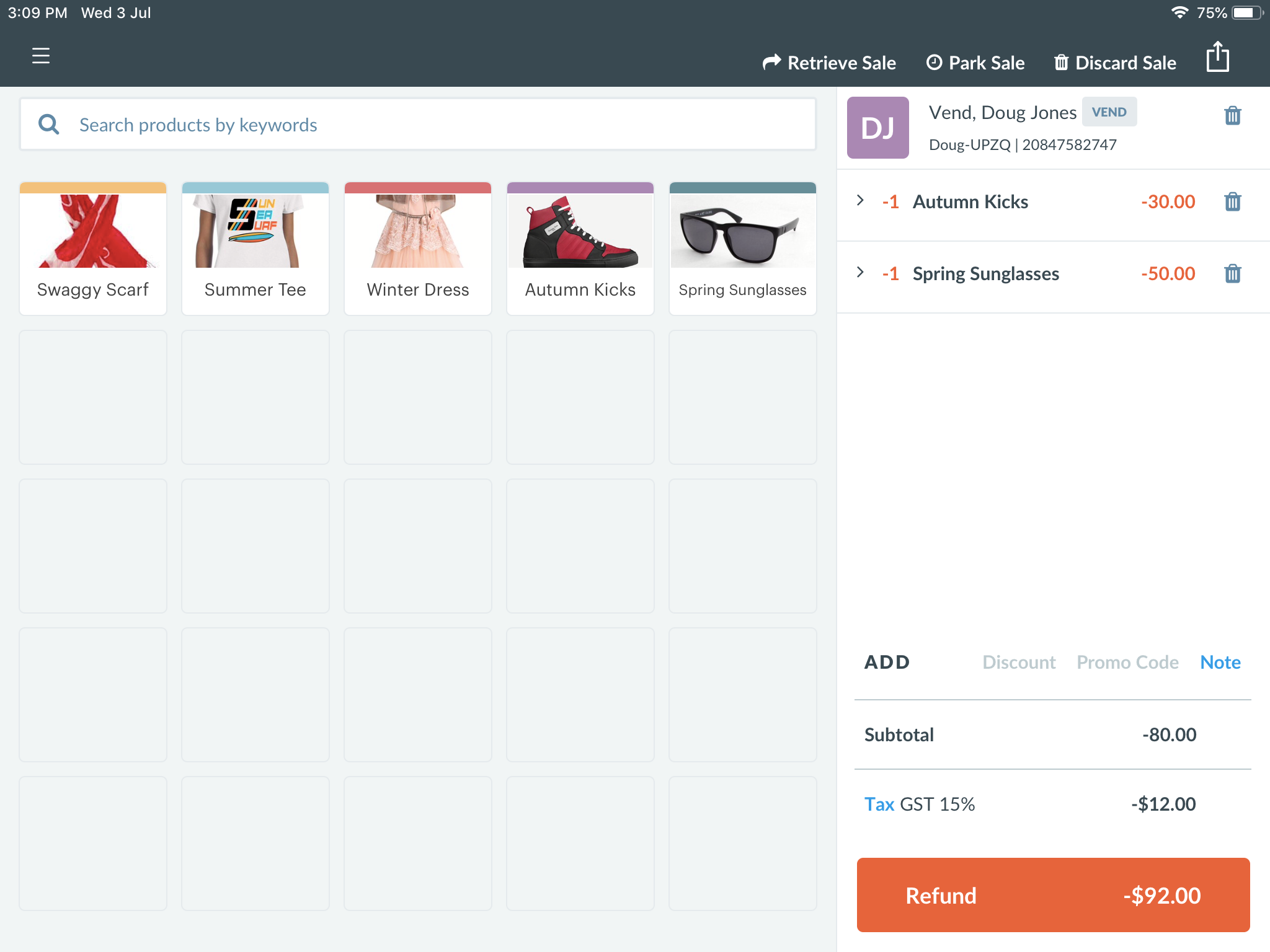Delete Autumn Kicks line item
This screenshot has height=952, width=1270.
click(x=1232, y=201)
